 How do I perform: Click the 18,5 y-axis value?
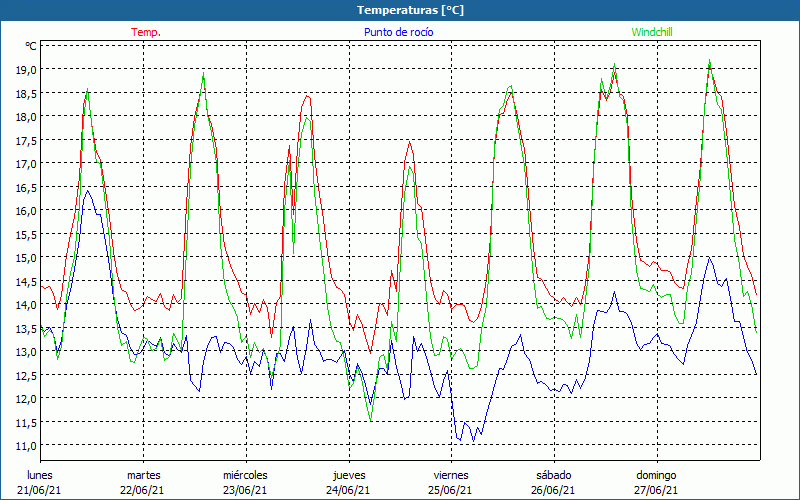pyautogui.click(x=26, y=93)
